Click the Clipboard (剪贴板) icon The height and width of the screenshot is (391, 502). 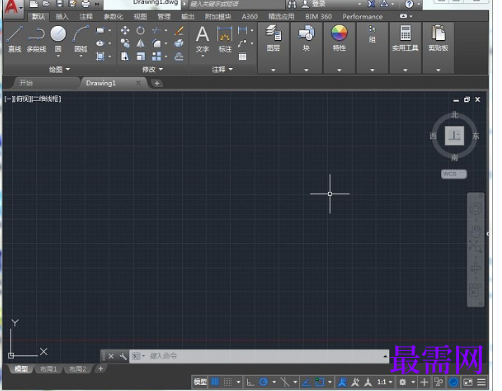tap(438, 37)
